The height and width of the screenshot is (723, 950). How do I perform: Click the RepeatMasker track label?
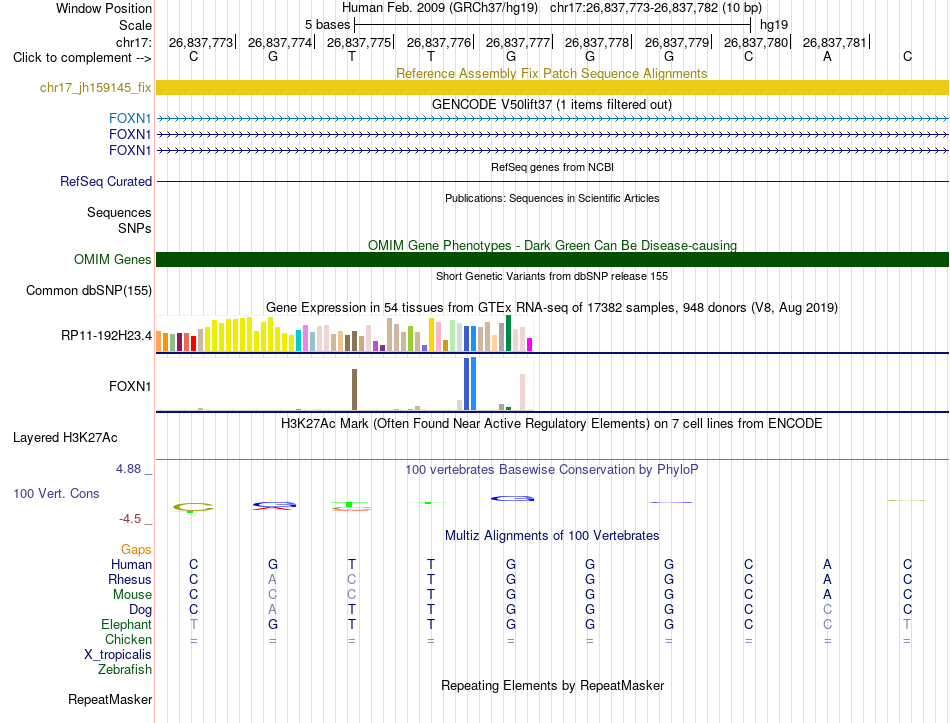[110, 699]
